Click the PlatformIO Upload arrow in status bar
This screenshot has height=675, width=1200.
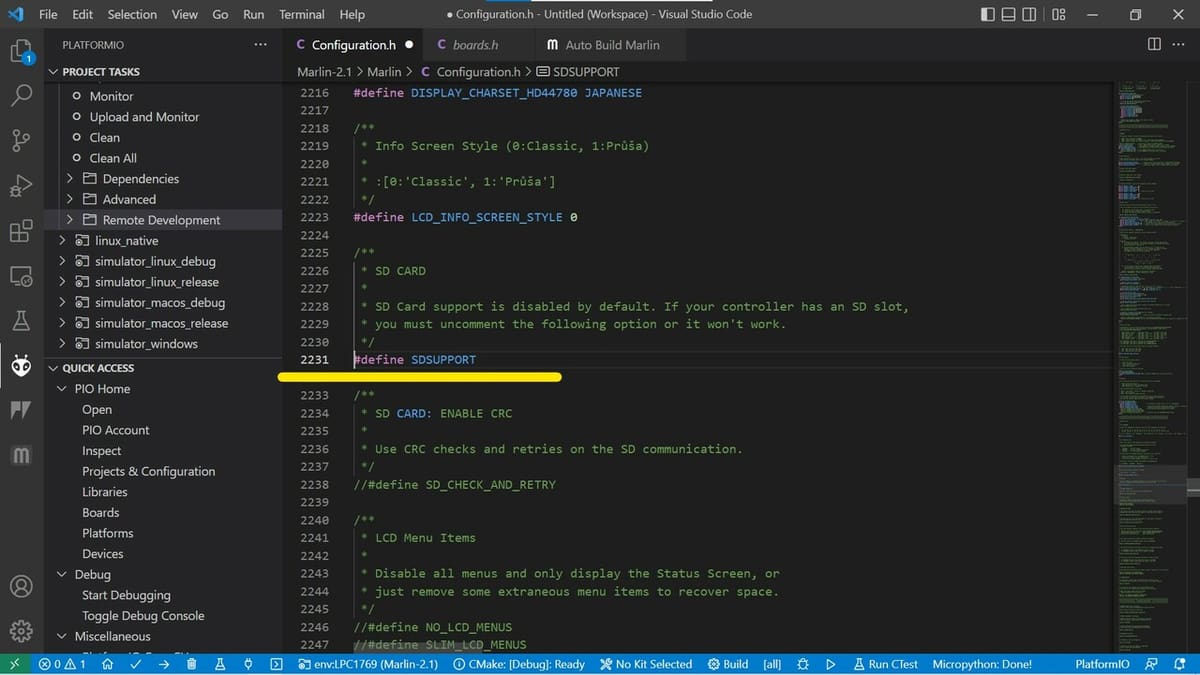pos(163,664)
